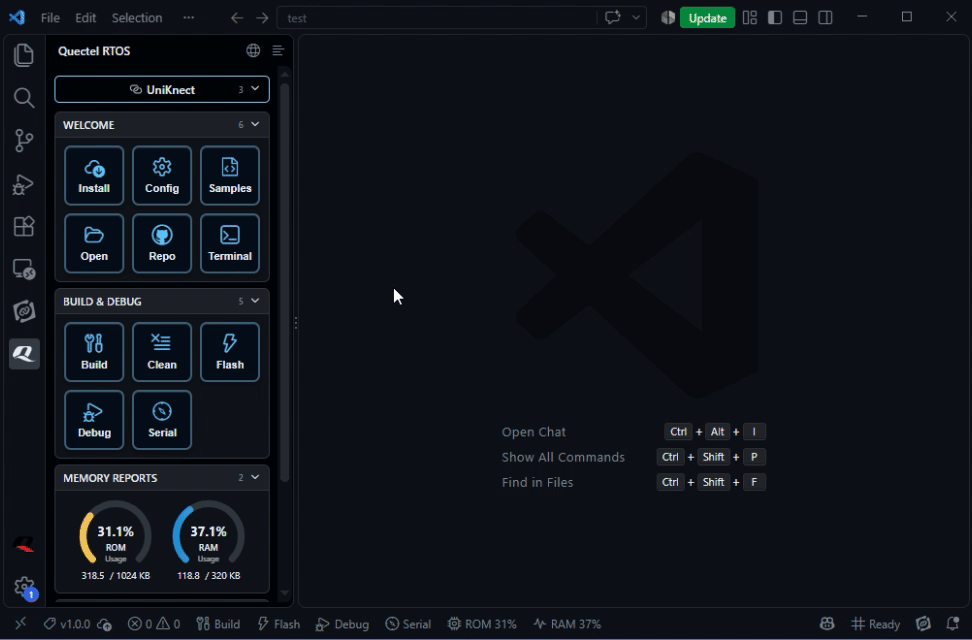
Task: Click the Build tile in Build & Debug
Action: 94,352
